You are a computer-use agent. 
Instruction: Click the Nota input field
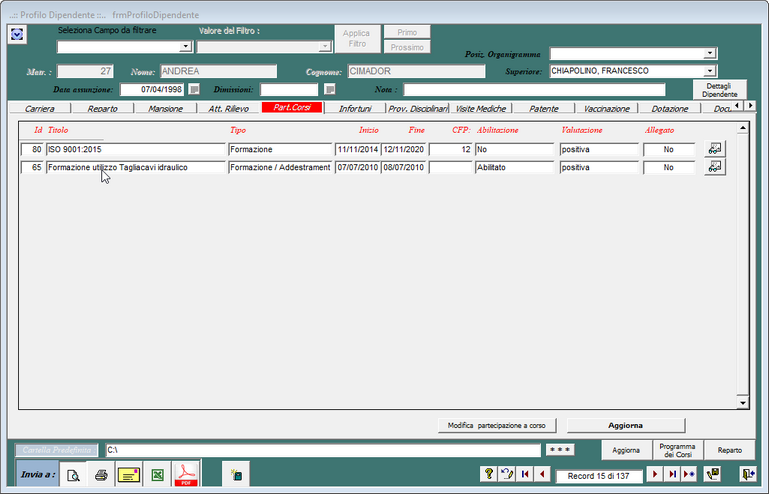point(534,89)
